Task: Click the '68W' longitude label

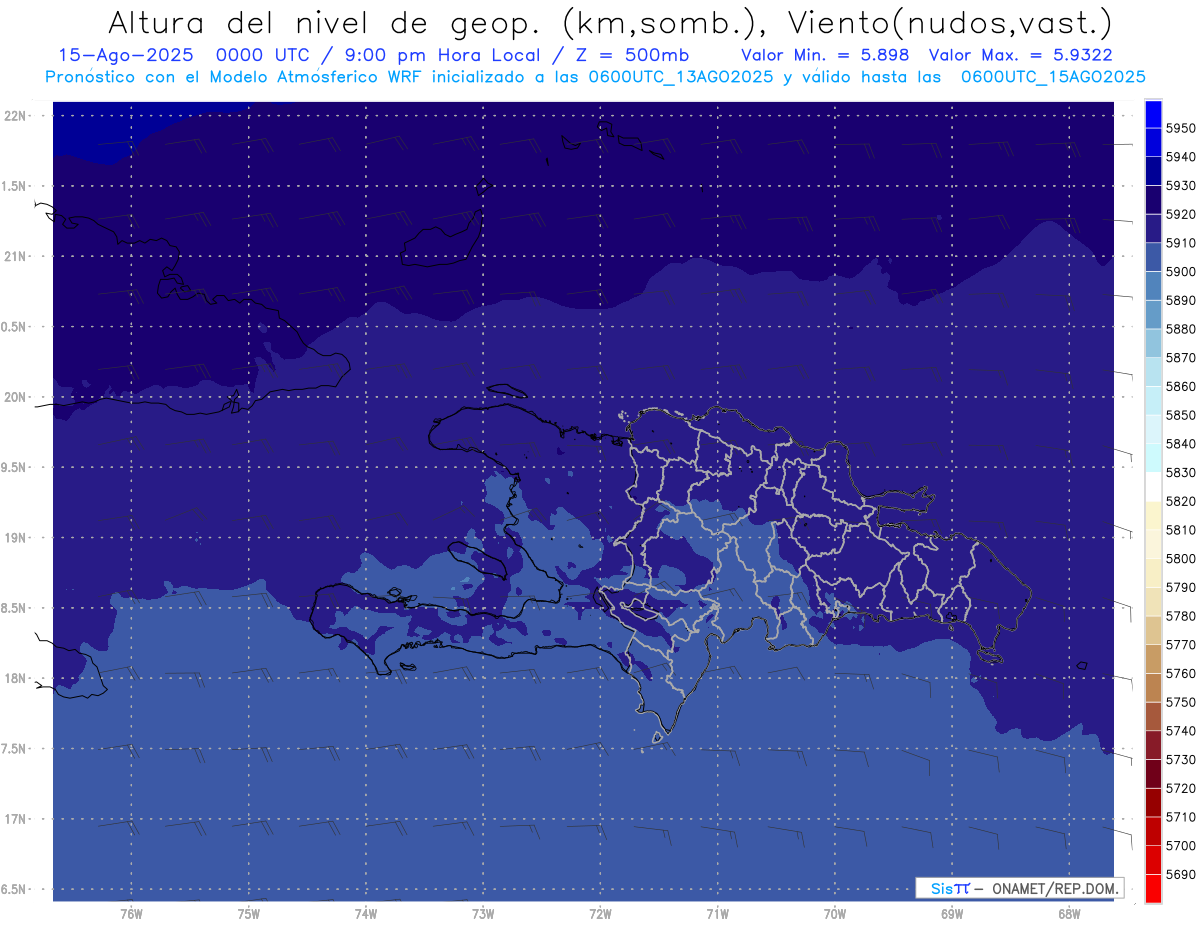Action: click(1069, 913)
